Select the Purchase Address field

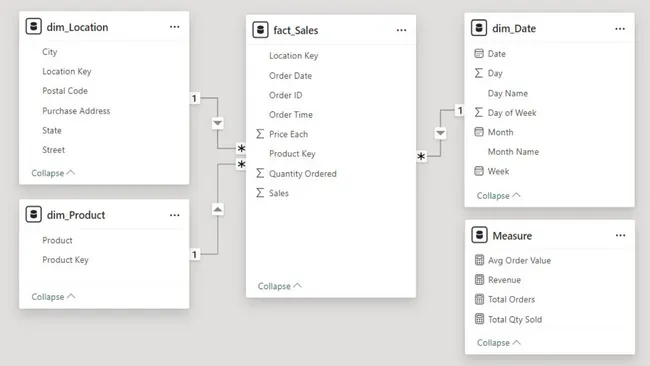coord(76,111)
